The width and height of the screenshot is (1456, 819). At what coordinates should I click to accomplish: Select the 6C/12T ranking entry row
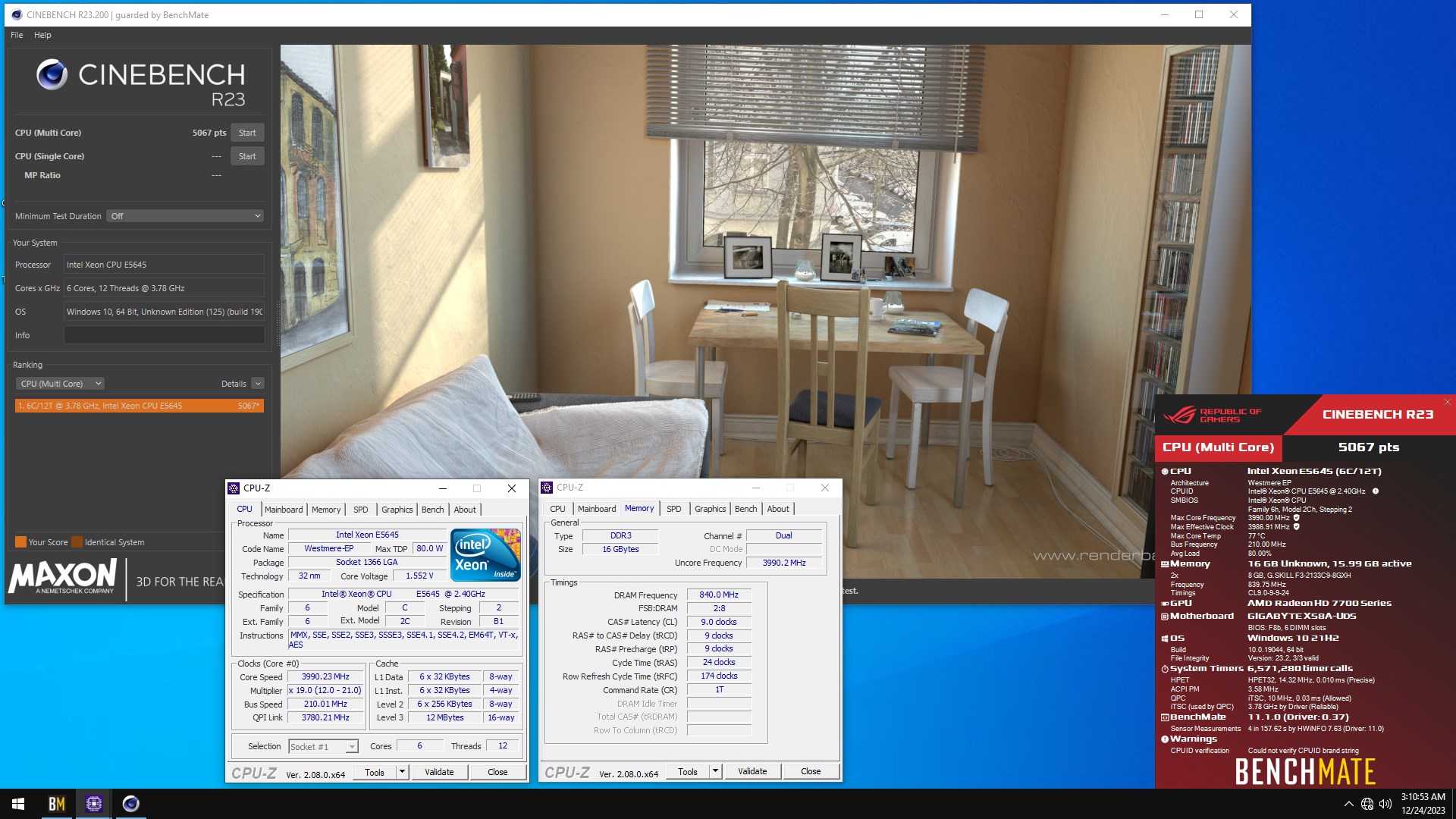pyautogui.click(x=140, y=406)
